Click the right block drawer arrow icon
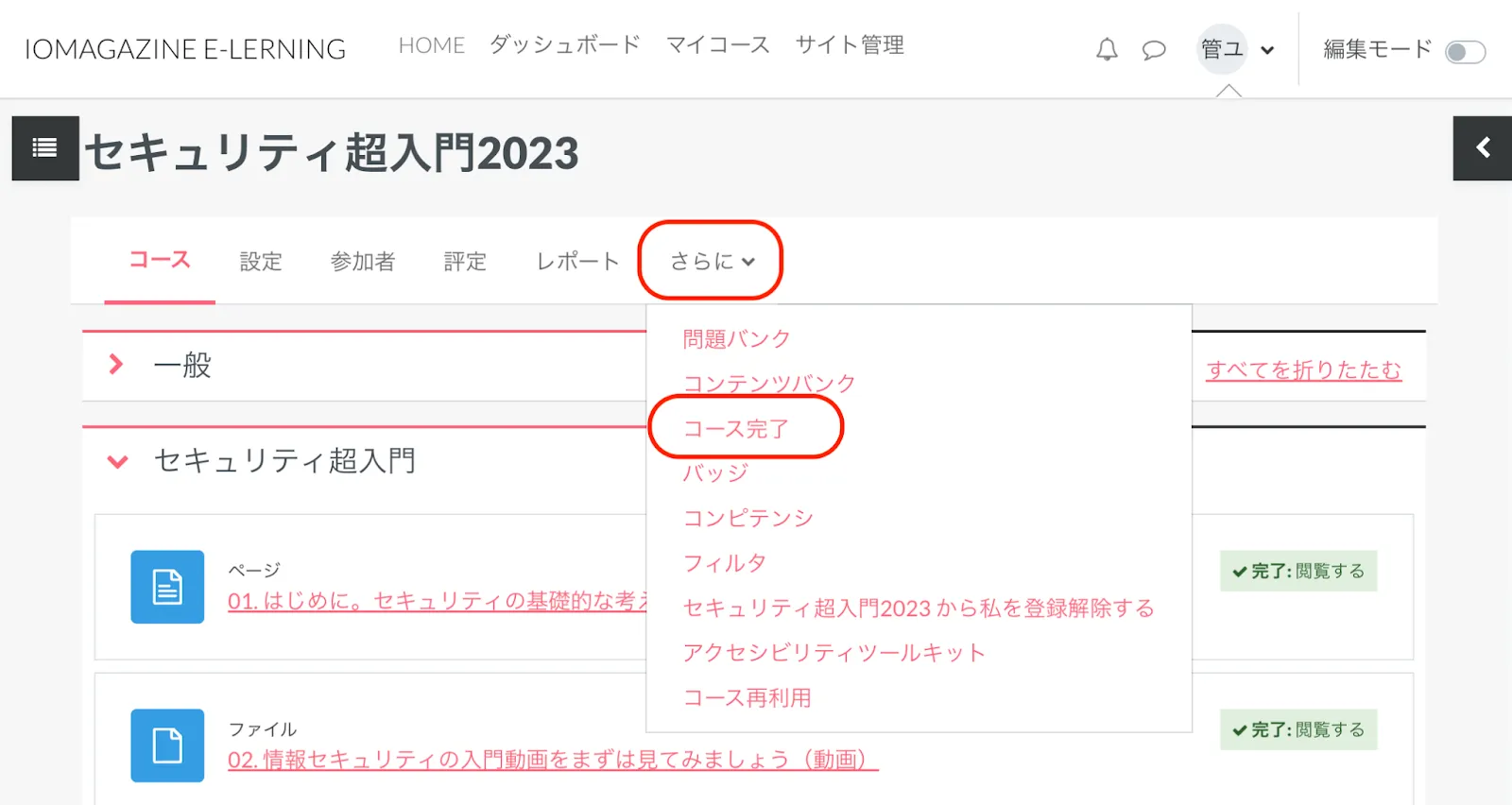1512x805 pixels. tap(1482, 147)
